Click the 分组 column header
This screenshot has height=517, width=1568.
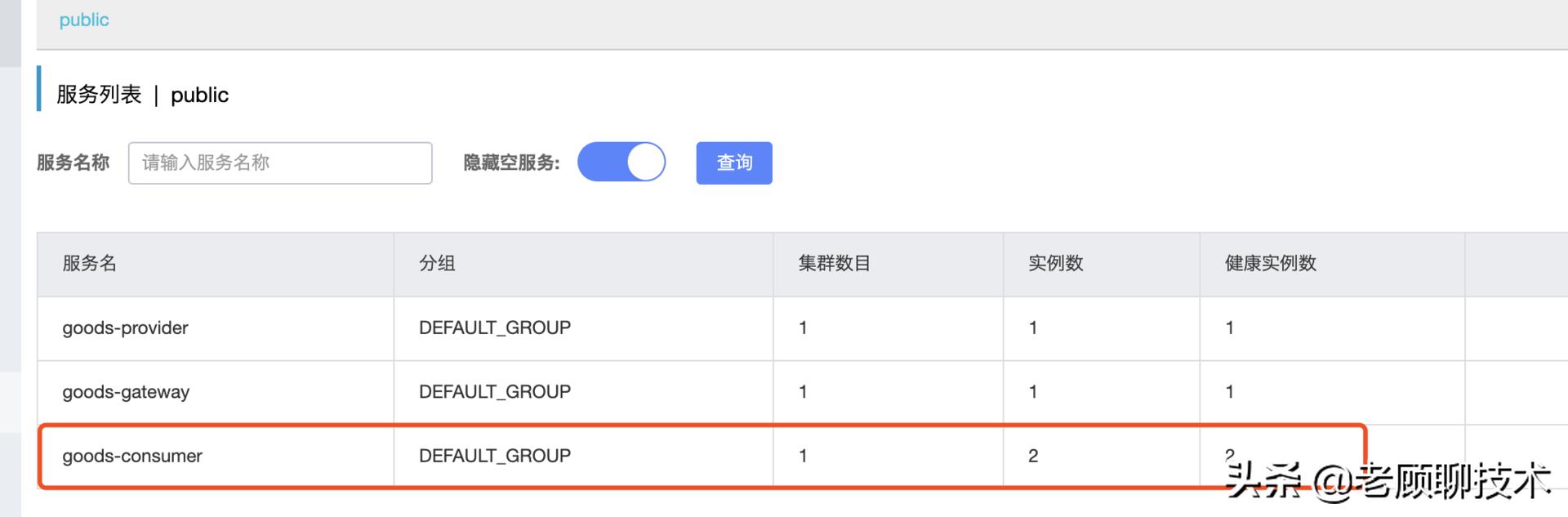click(437, 263)
